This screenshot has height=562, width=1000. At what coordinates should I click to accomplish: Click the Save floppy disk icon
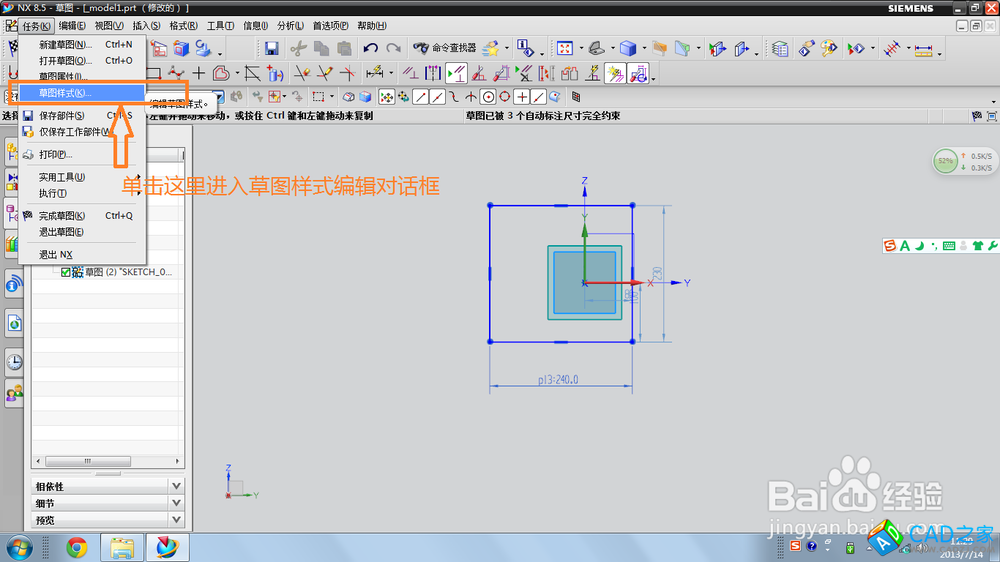click(271, 48)
